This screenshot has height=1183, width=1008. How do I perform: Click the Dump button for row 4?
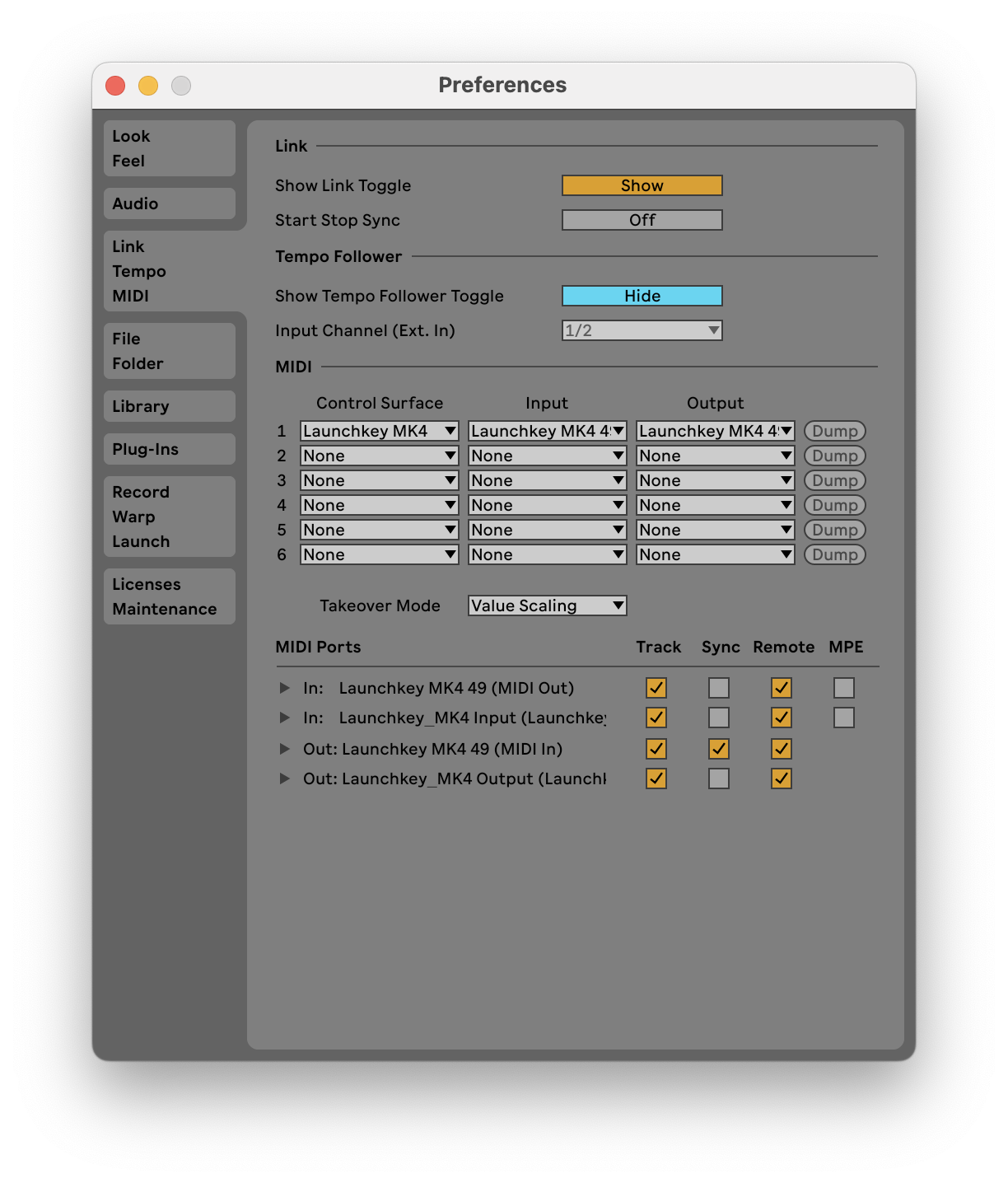(x=835, y=505)
